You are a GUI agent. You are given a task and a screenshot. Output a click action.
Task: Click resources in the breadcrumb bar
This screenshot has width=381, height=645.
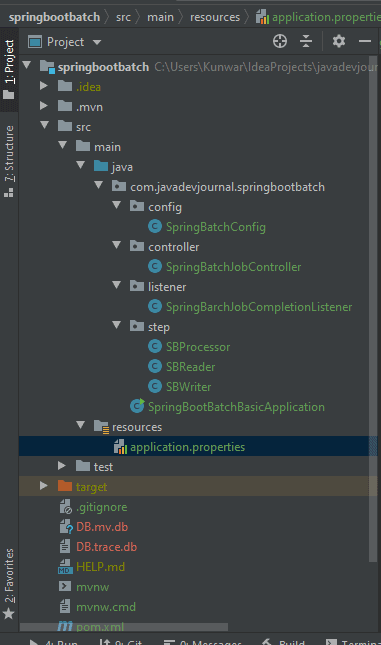pos(215,17)
